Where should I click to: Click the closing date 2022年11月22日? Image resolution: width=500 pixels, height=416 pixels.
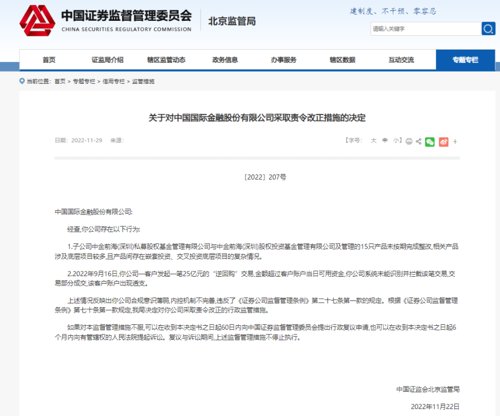[435, 406]
